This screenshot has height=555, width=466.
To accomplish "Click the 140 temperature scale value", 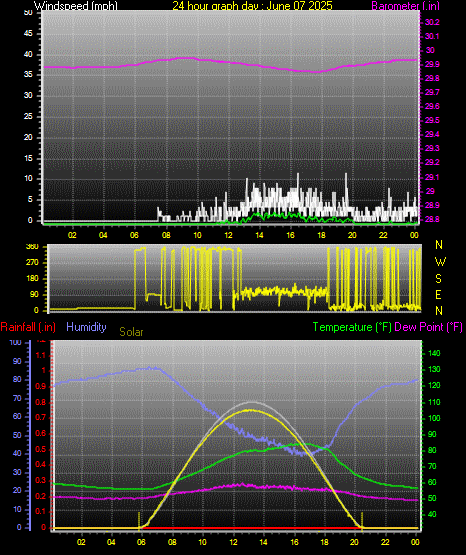I will click(434, 353).
